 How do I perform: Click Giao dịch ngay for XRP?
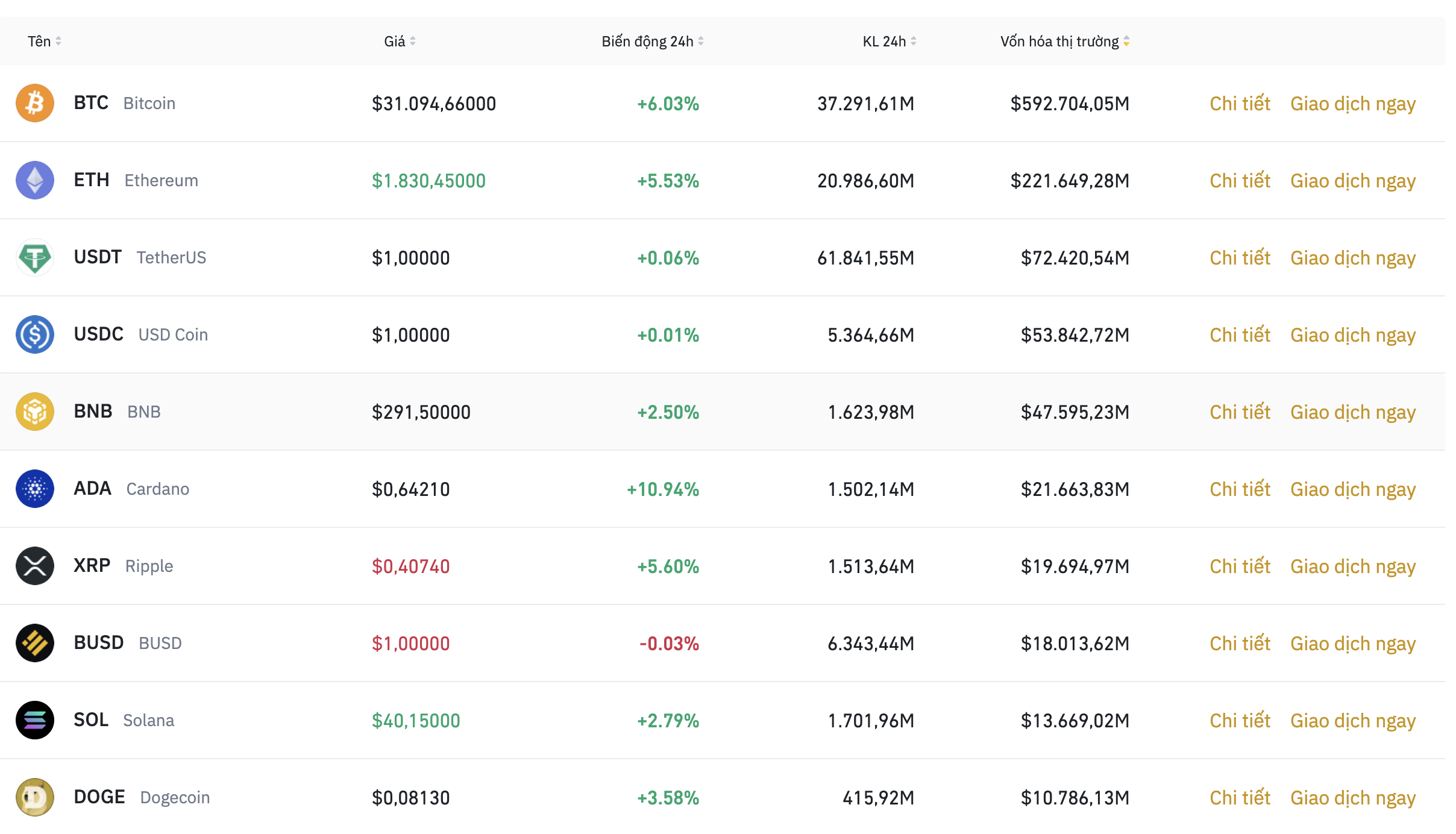point(1353,568)
